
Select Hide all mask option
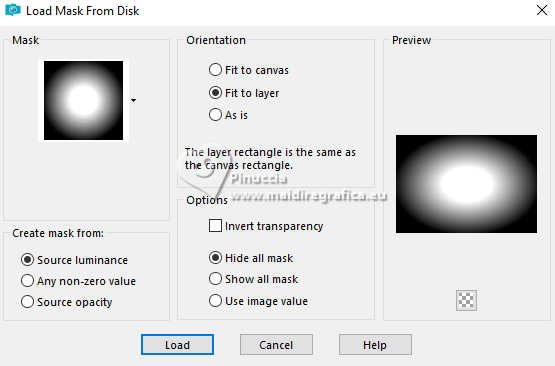251,258
